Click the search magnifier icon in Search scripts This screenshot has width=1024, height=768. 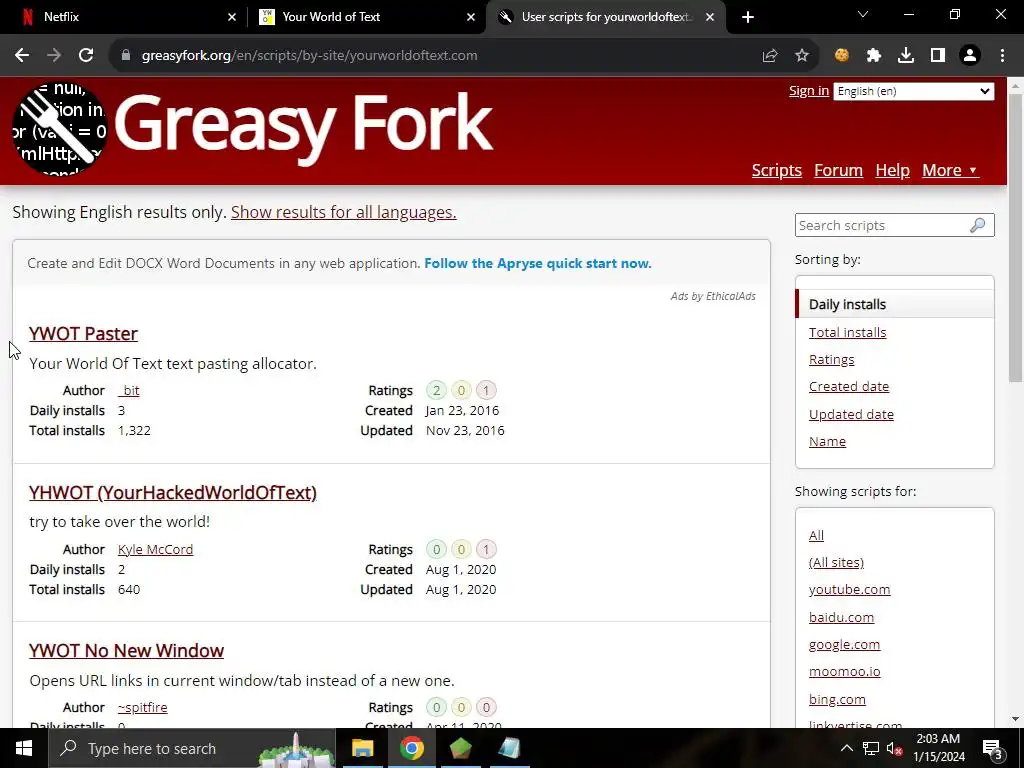977,225
